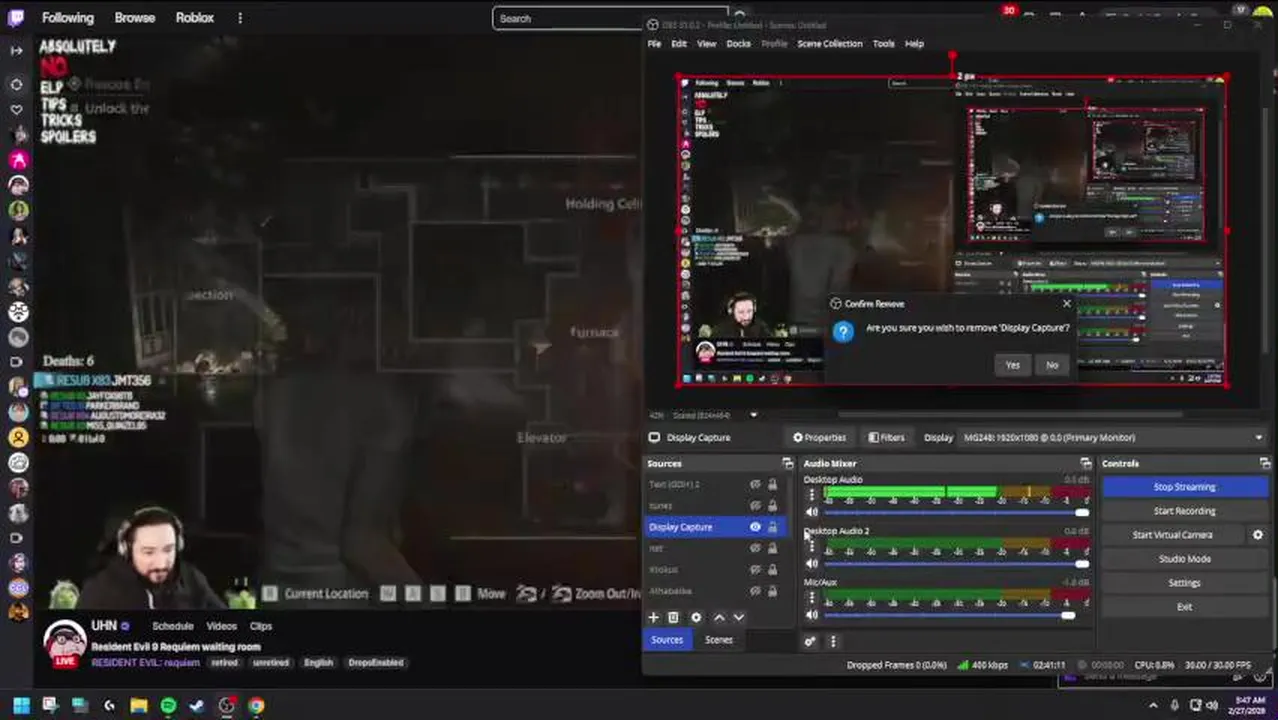Toggle visibility of the tunes source
This screenshot has height=720, width=1278.
tap(755, 506)
